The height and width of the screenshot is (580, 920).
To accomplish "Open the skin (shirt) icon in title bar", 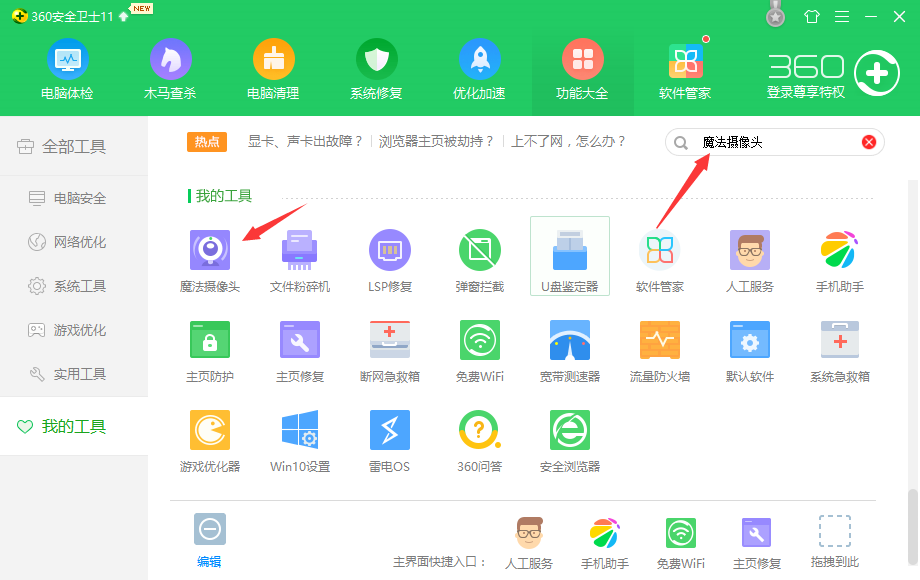I will (x=811, y=16).
